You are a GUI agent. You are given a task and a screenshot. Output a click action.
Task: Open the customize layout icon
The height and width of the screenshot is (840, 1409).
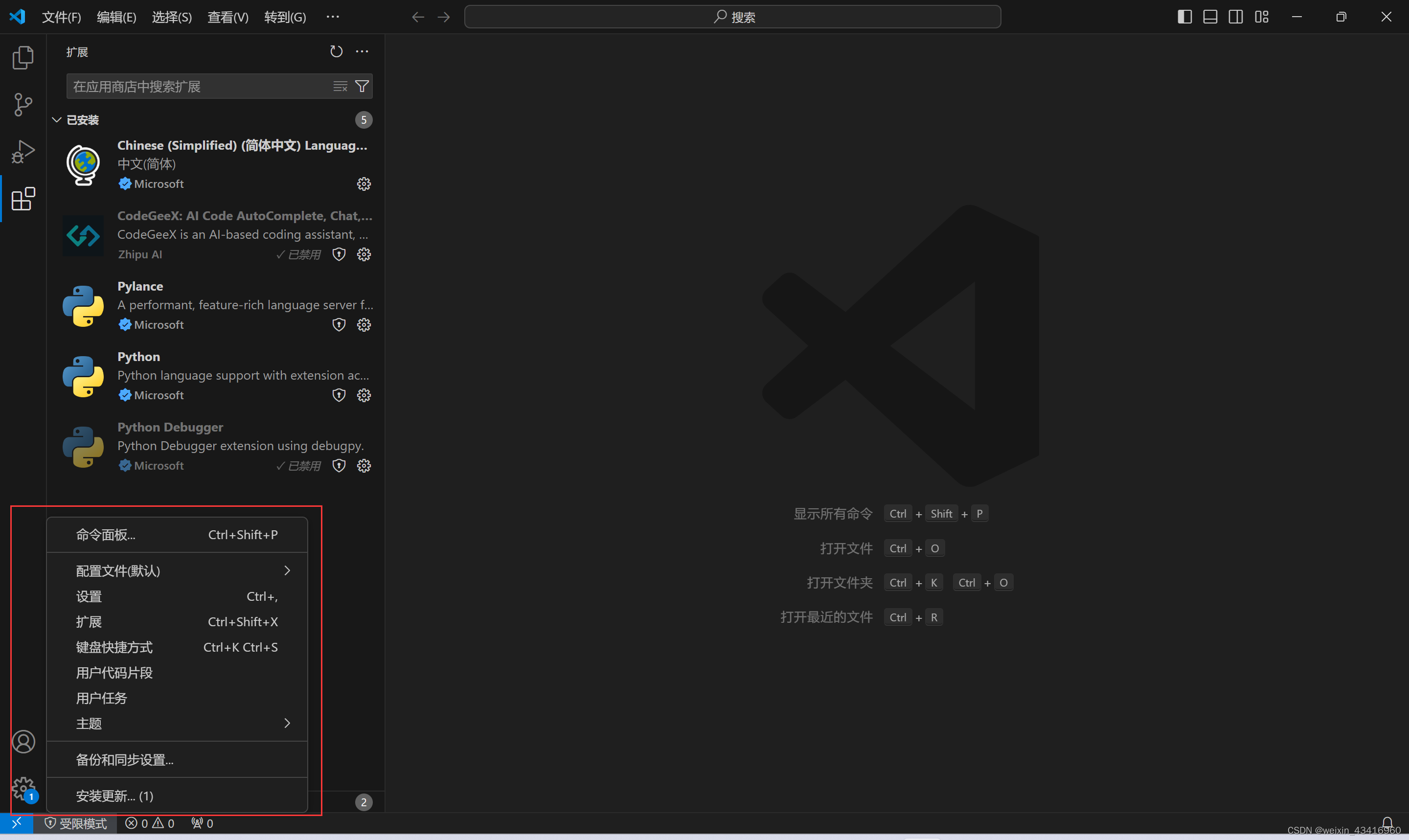(1261, 17)
